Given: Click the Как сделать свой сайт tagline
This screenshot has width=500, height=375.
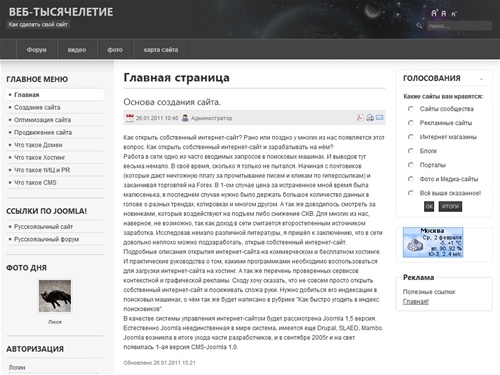Looking at the screenshot, I should (38, 24).
